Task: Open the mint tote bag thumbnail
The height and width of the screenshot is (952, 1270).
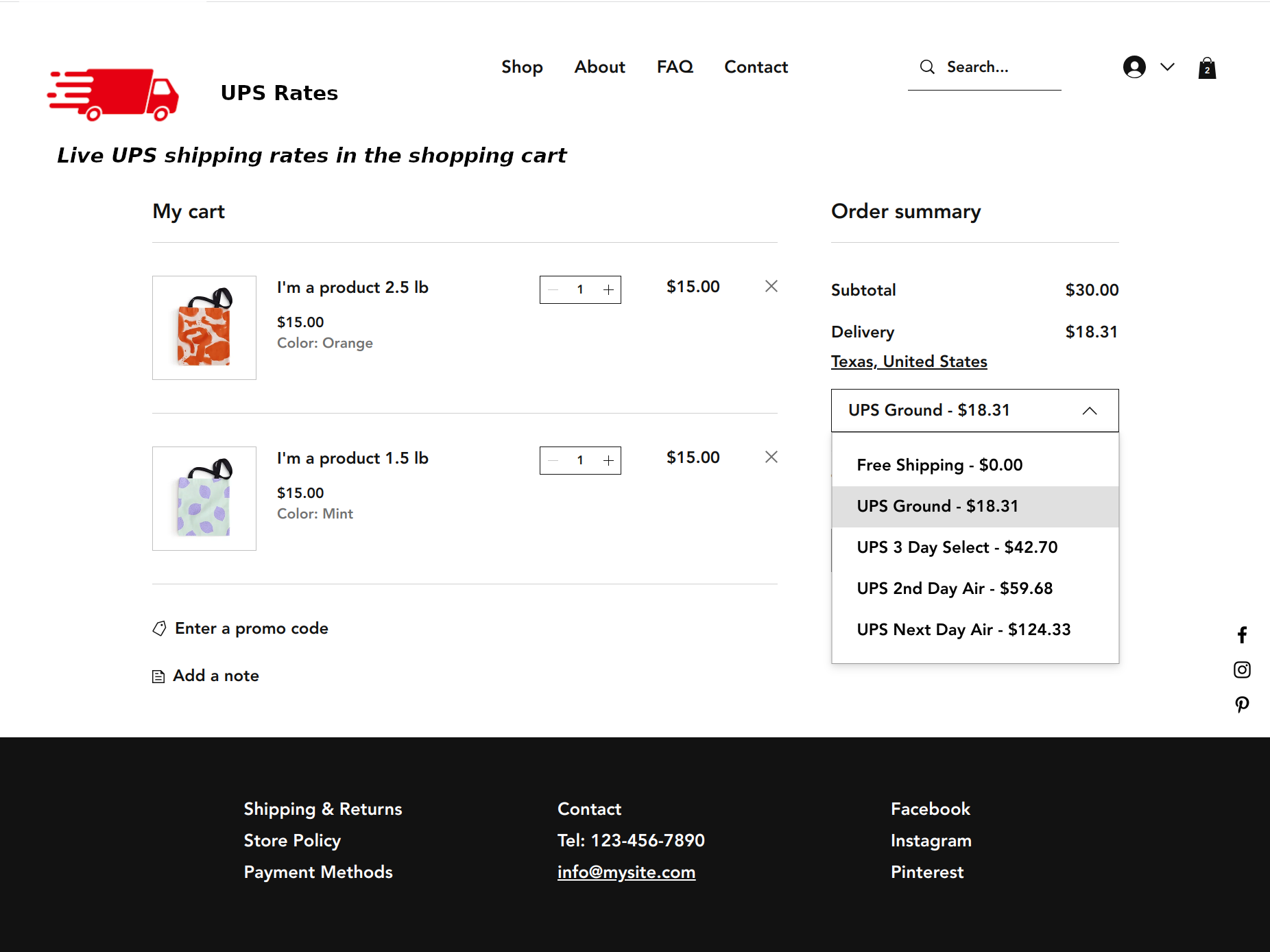Action: tap(204, 499)
